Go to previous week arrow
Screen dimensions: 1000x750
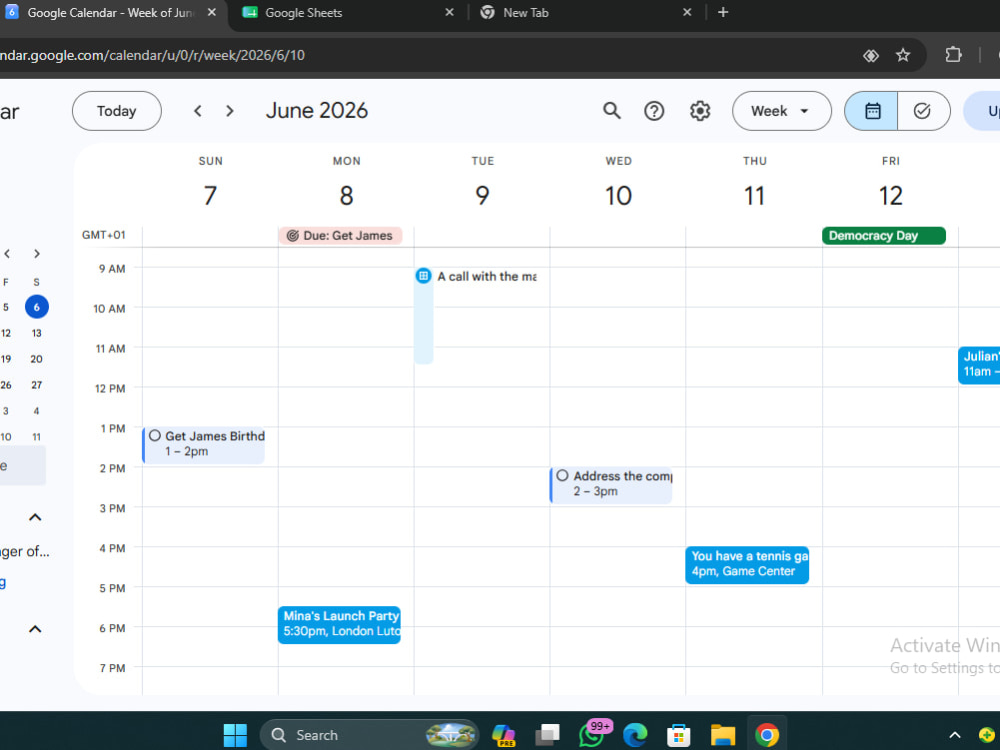198,111
